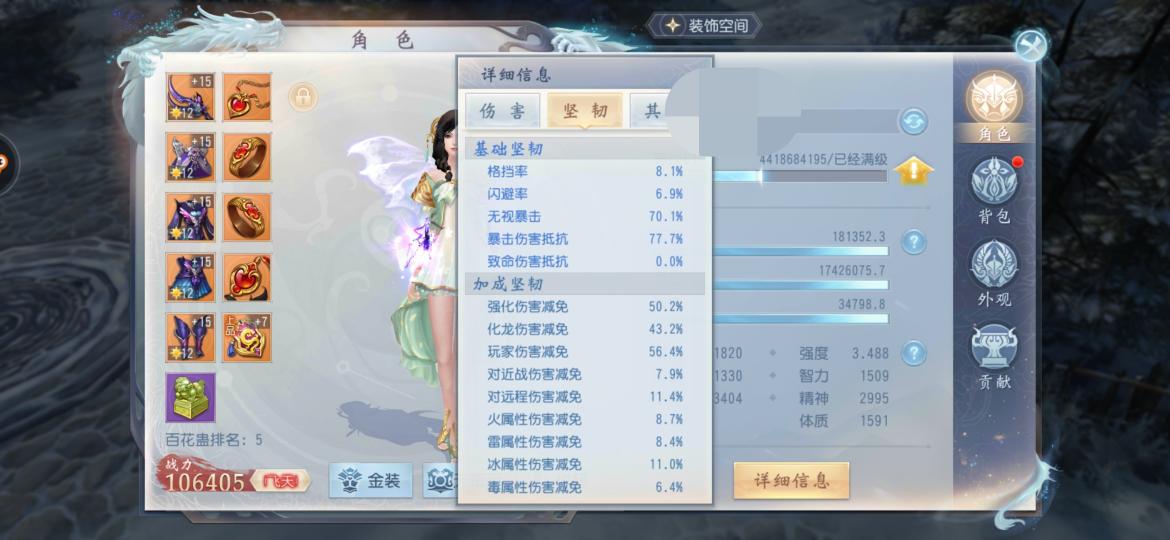Click the weapon equipment slot icon
Image resolution: width=1170 pixels, height=540 pixels.
[x=190, y=97]
